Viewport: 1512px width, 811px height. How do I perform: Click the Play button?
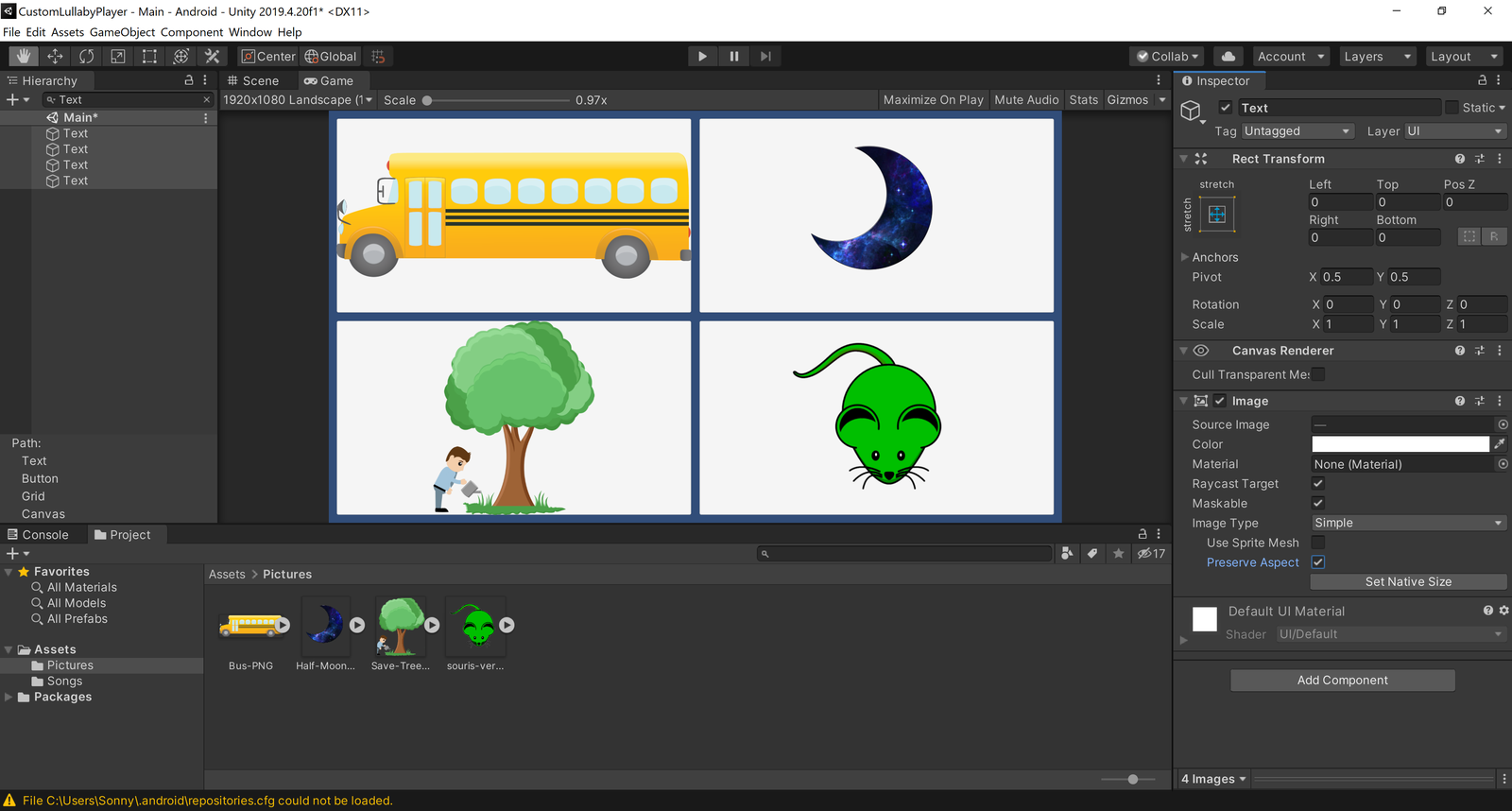(702, 57)
